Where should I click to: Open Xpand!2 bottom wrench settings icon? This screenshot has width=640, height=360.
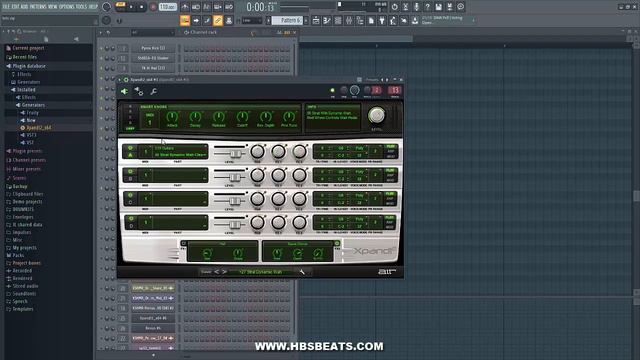[302, 272]
